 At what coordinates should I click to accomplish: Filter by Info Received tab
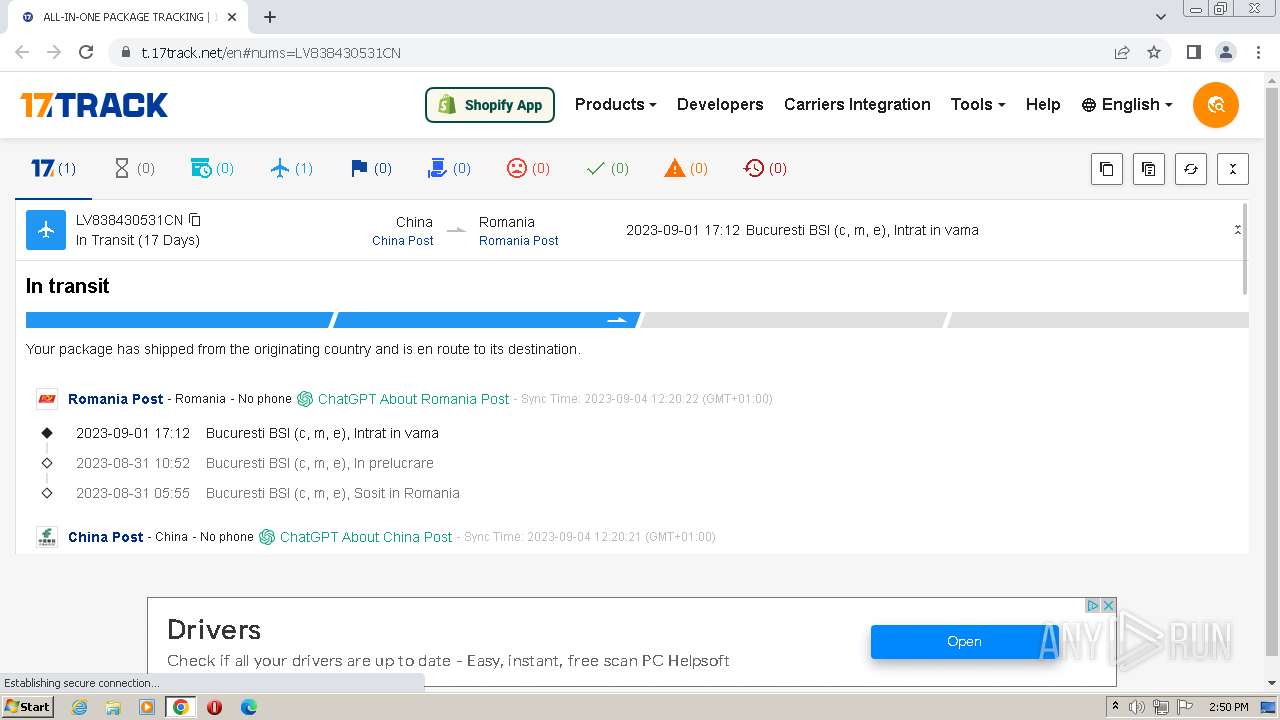click(x=212, y=168)
